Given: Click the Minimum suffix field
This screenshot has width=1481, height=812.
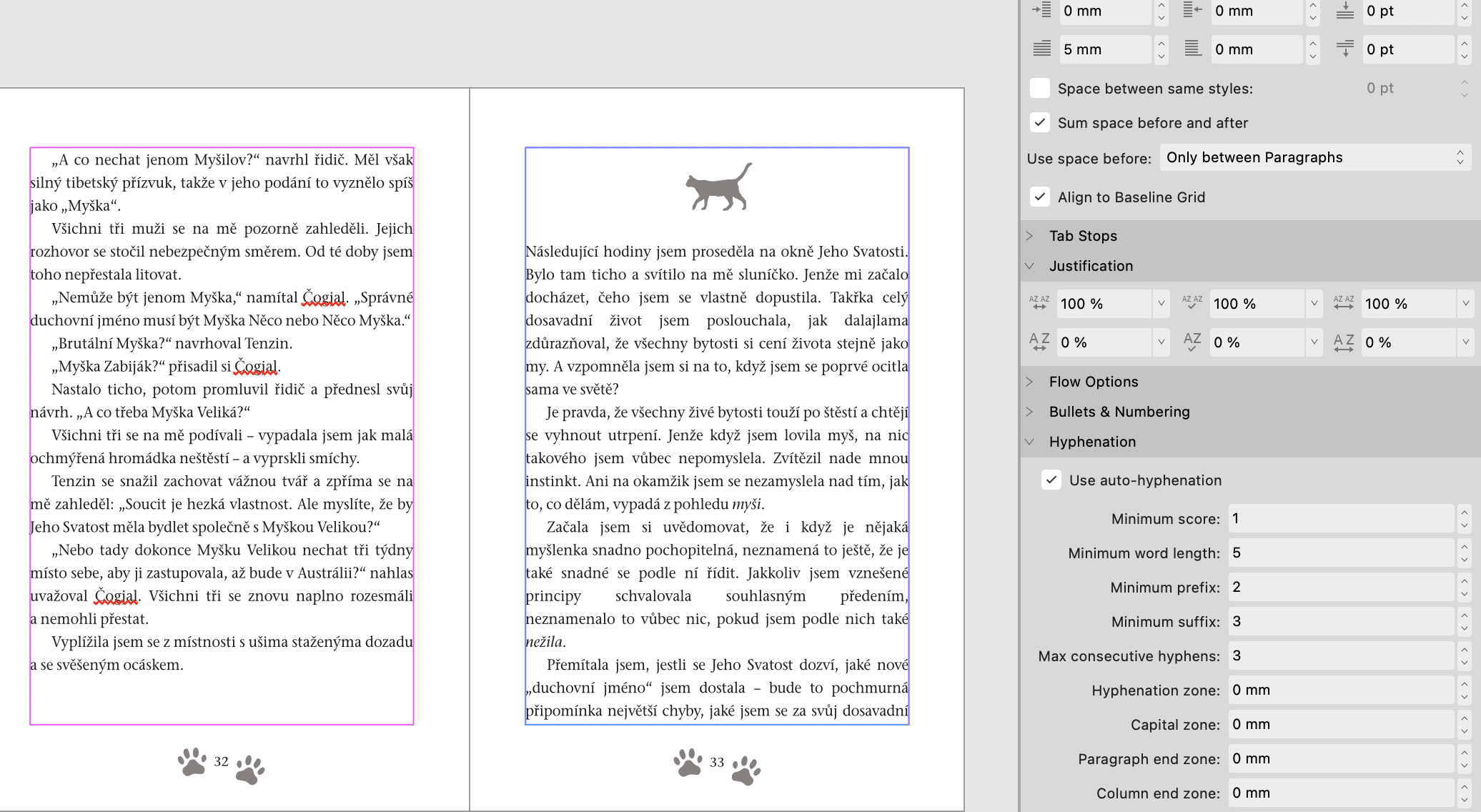Looking at the screenshot, I should 1341,621.
